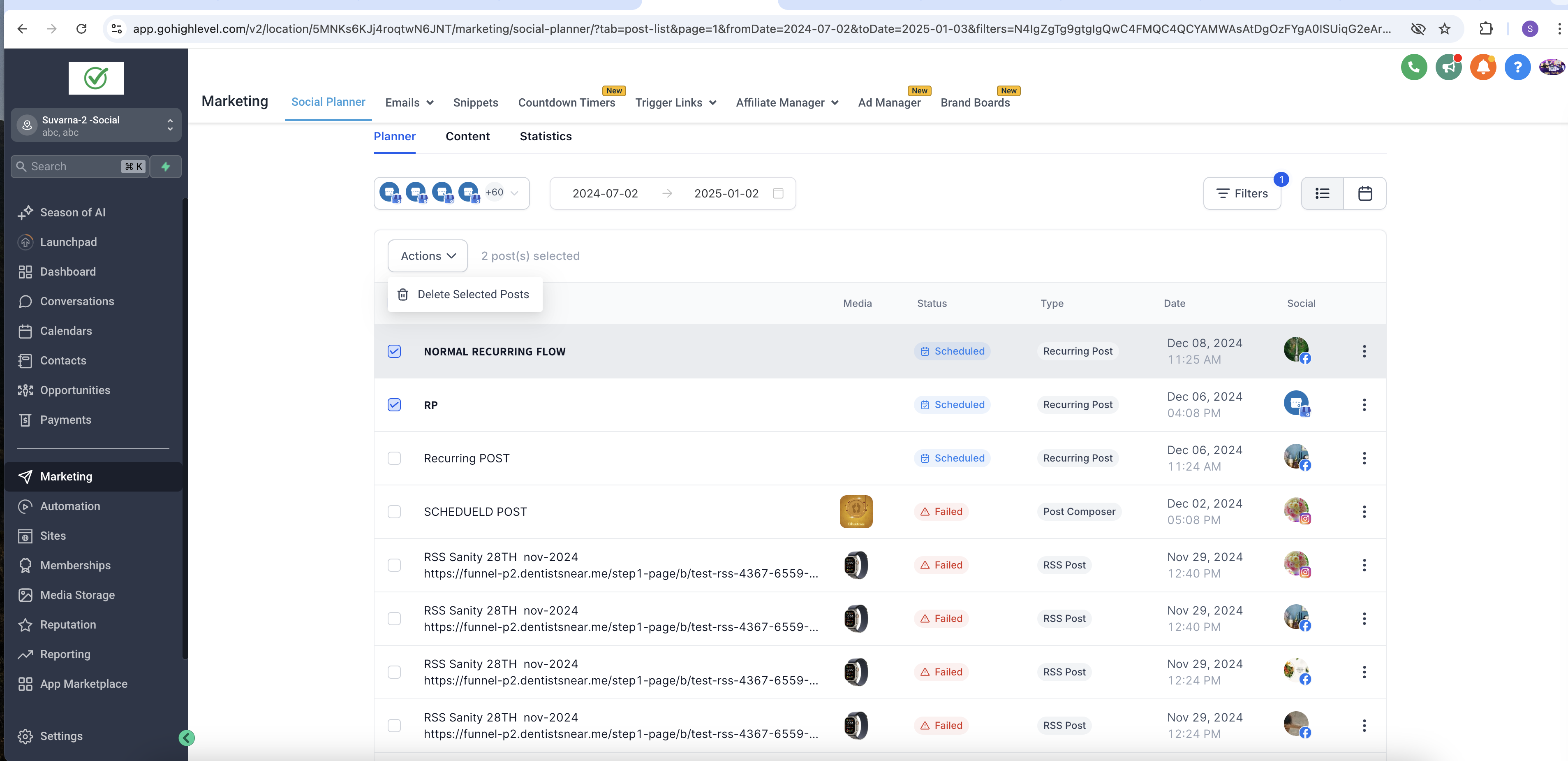Open the Ad Manager tab

coord(889,103)
